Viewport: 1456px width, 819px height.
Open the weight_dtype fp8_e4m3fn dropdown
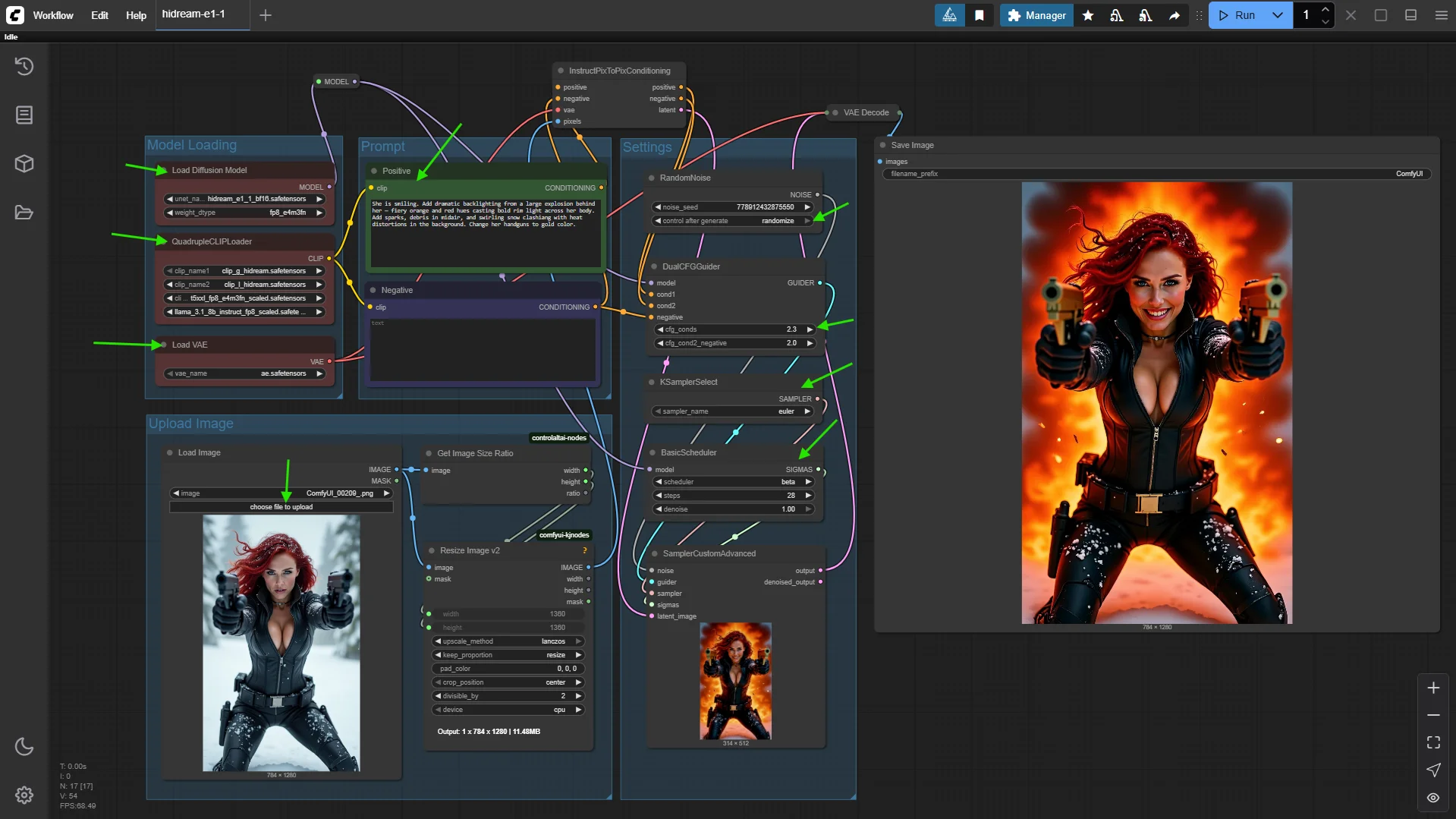pos(245,213)
